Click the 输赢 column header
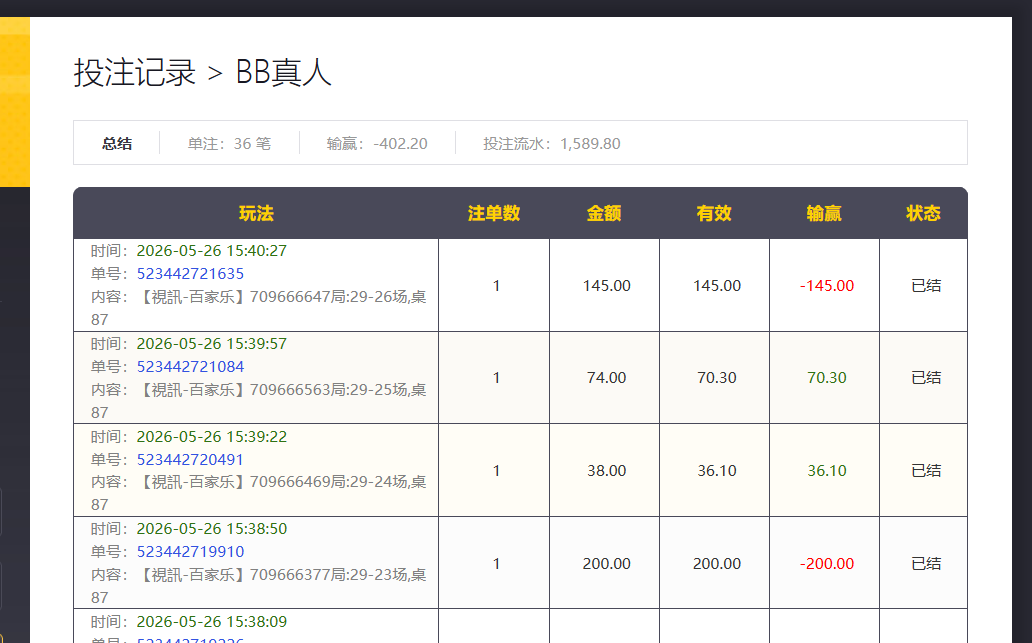 tap(824, 213)
